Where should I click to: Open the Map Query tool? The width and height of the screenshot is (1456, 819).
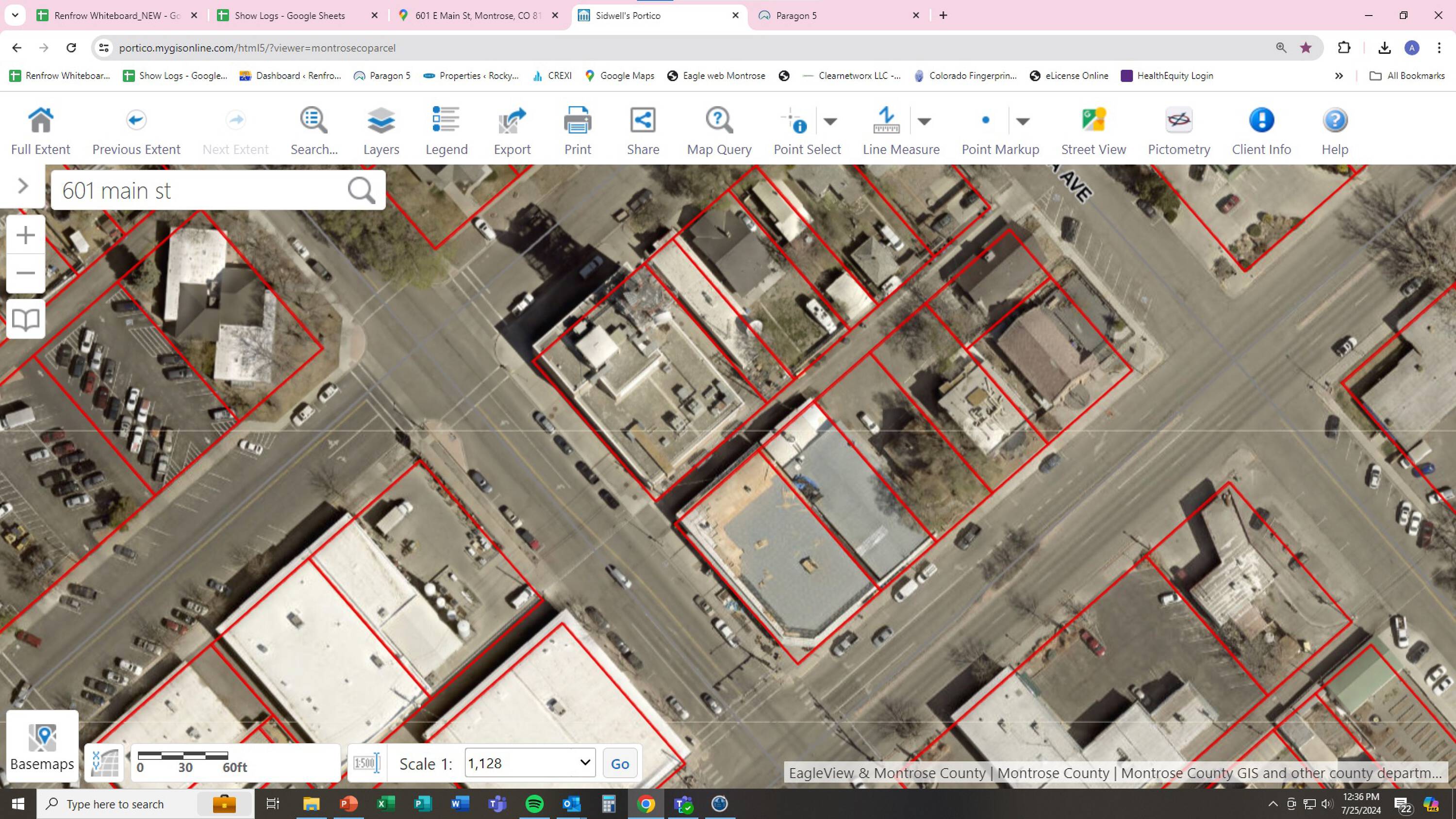718,131
